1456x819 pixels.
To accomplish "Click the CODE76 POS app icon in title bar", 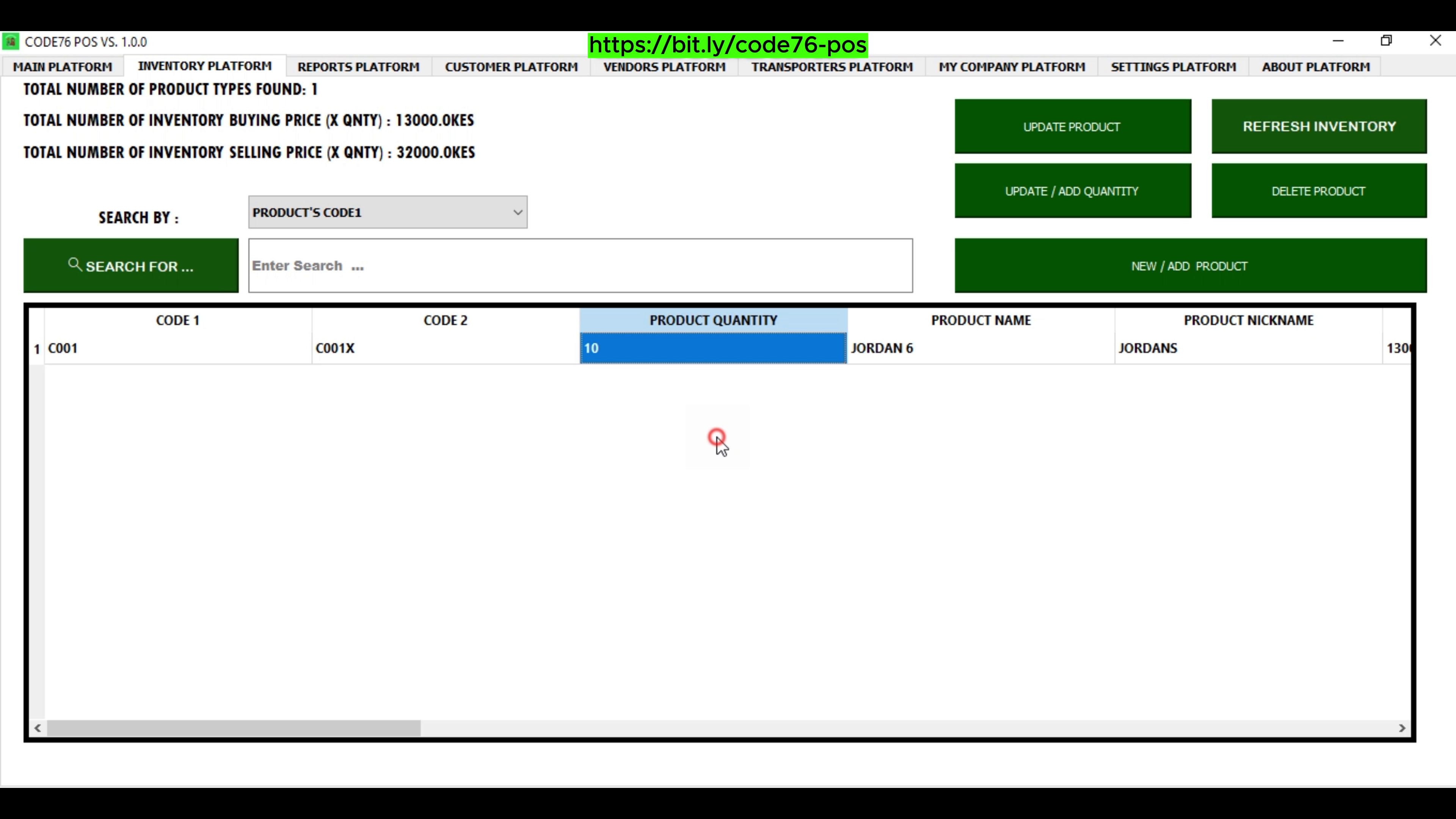I will tap(11, 42).
